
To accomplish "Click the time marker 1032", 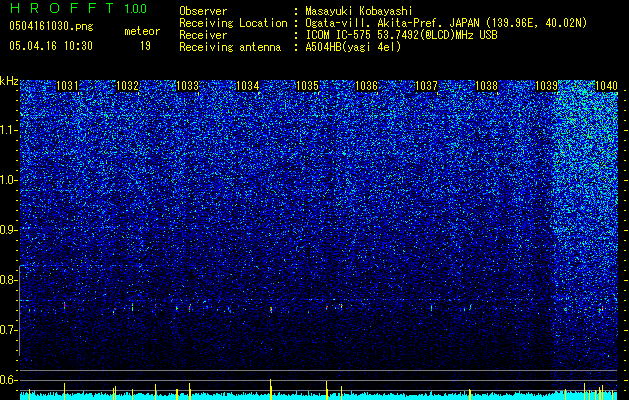I will point(127,86).
